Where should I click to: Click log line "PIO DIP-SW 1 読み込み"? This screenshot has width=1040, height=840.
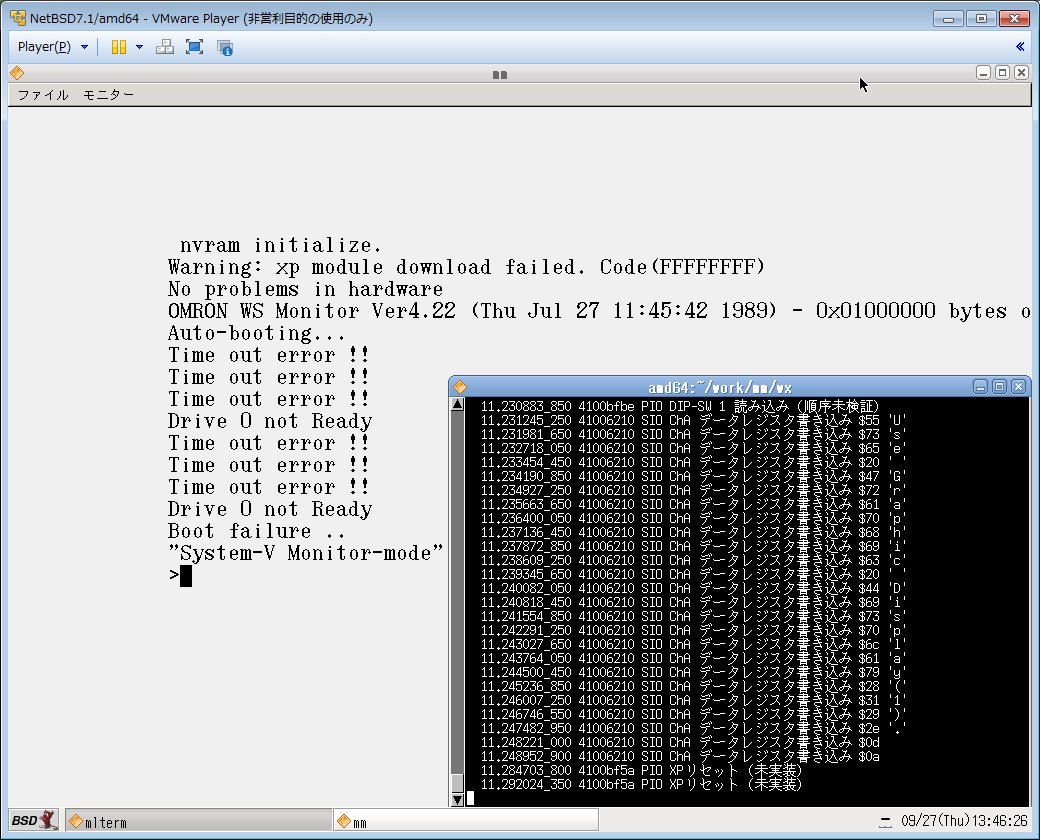coord(680,406)
